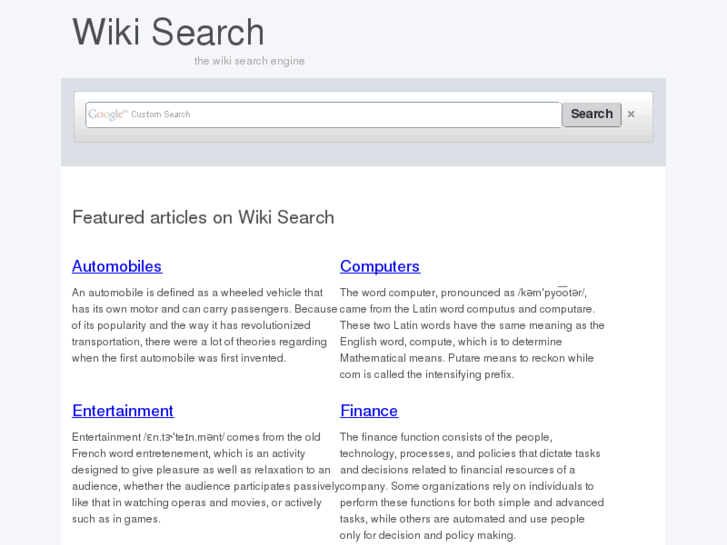The width and height of the screenshot is (727, 545).
Task: Focus the Google Custom Search input field
Action: click(340, 114)
